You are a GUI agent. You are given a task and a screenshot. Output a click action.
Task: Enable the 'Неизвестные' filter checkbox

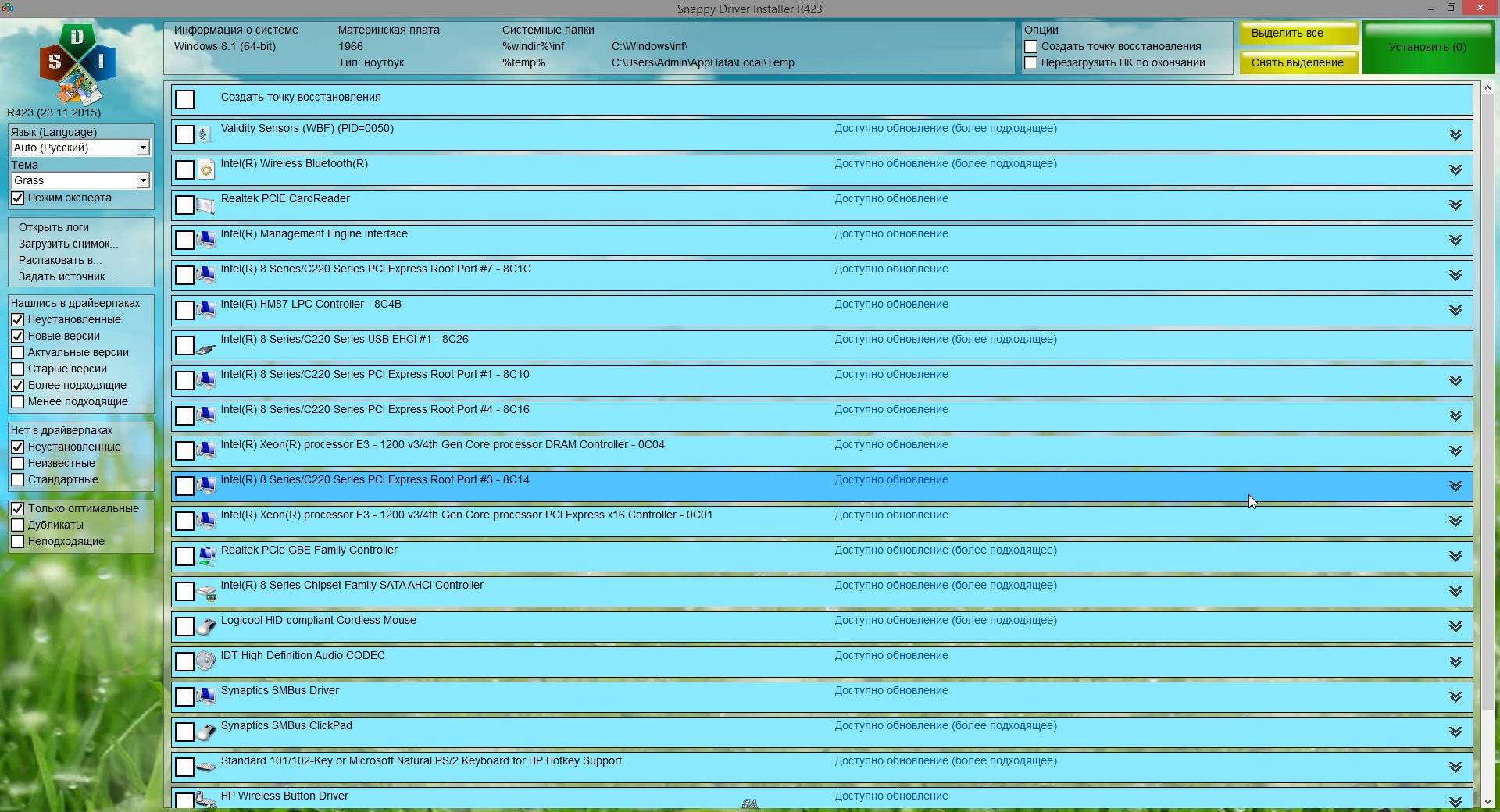tap(17, 463)
